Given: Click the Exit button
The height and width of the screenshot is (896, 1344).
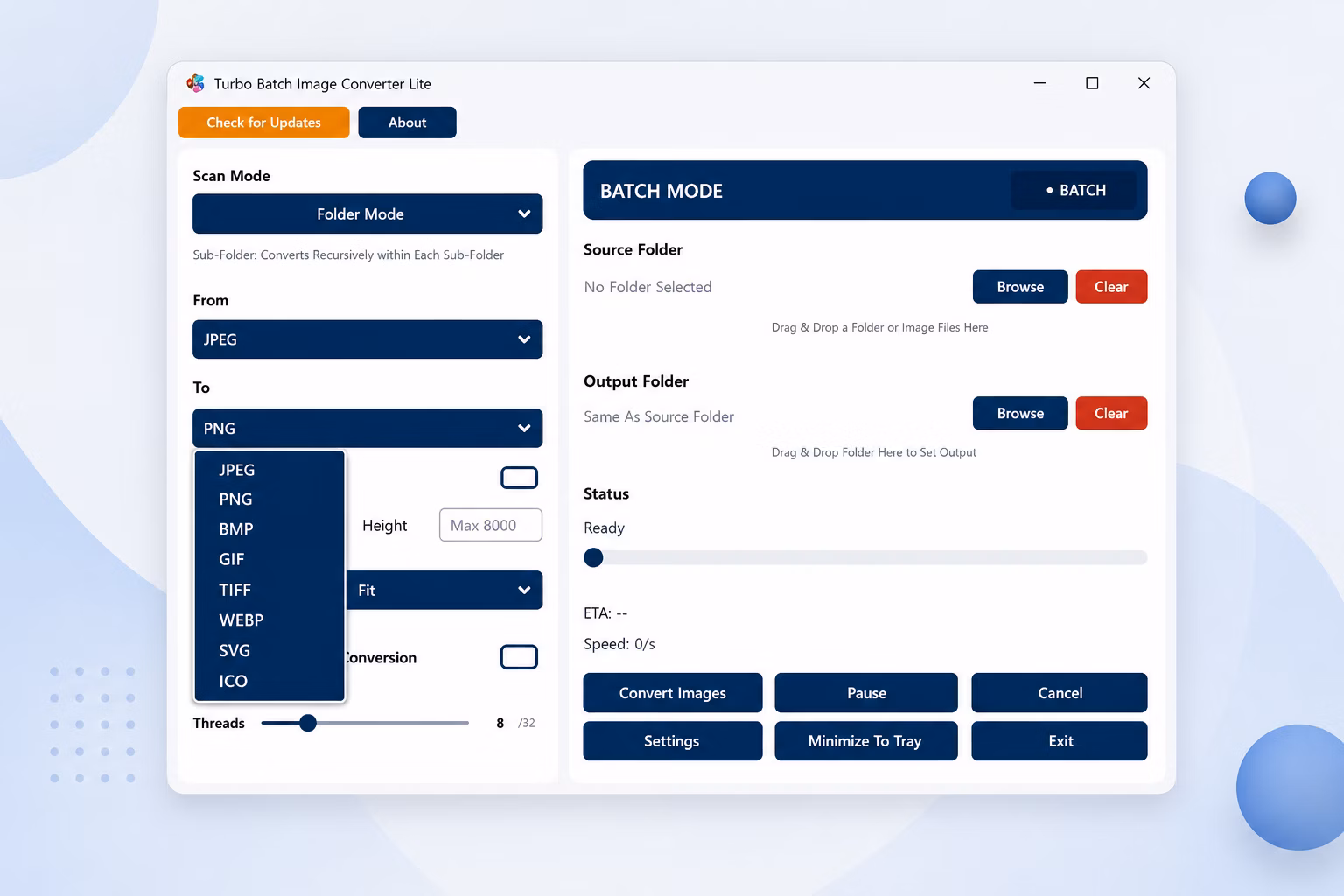Looking at the screenshot, I should click(x=1060, y=741).
